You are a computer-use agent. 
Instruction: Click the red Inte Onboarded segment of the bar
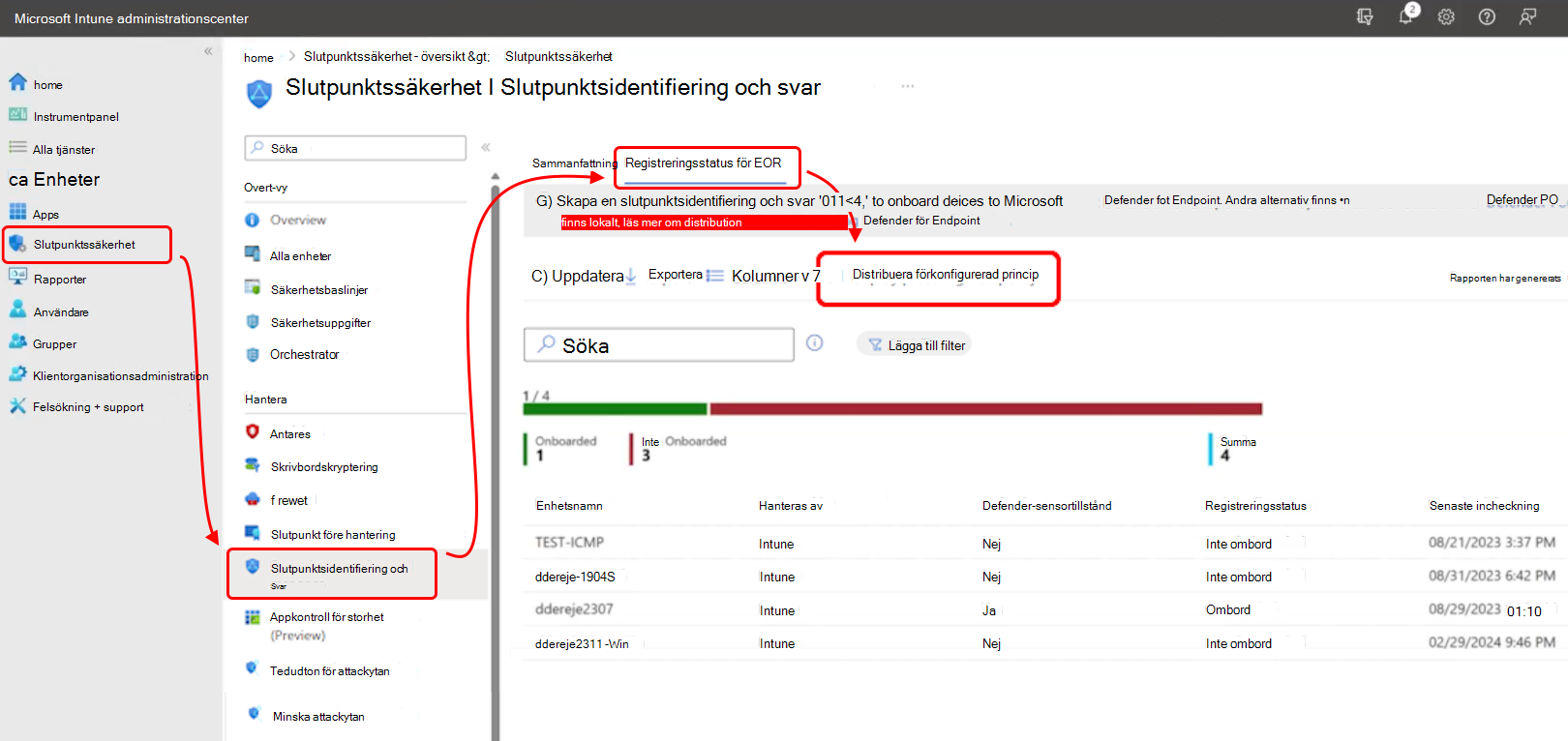click(986, 409)
